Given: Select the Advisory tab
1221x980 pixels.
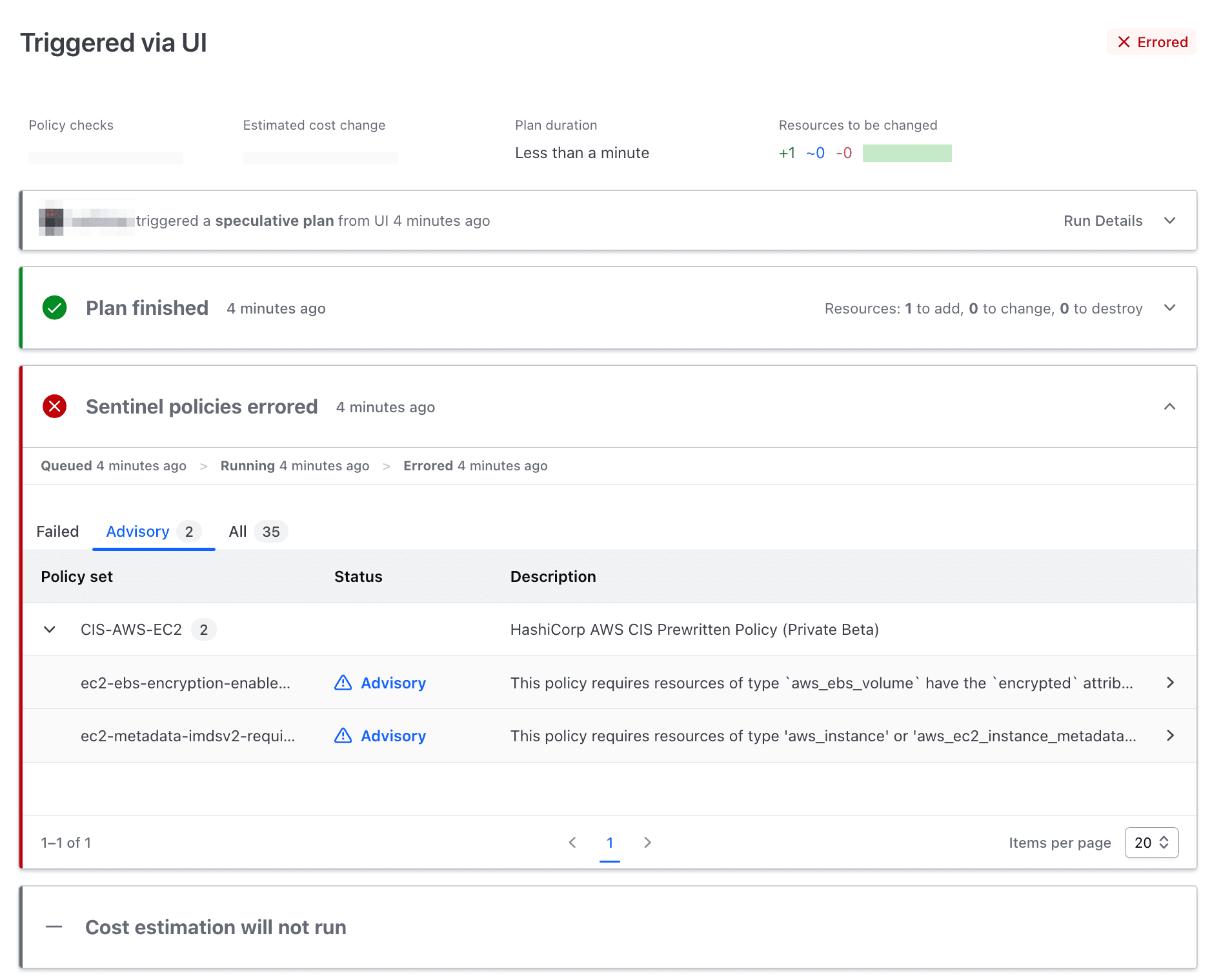Looking at the screenshot, I should click(137, 531).
